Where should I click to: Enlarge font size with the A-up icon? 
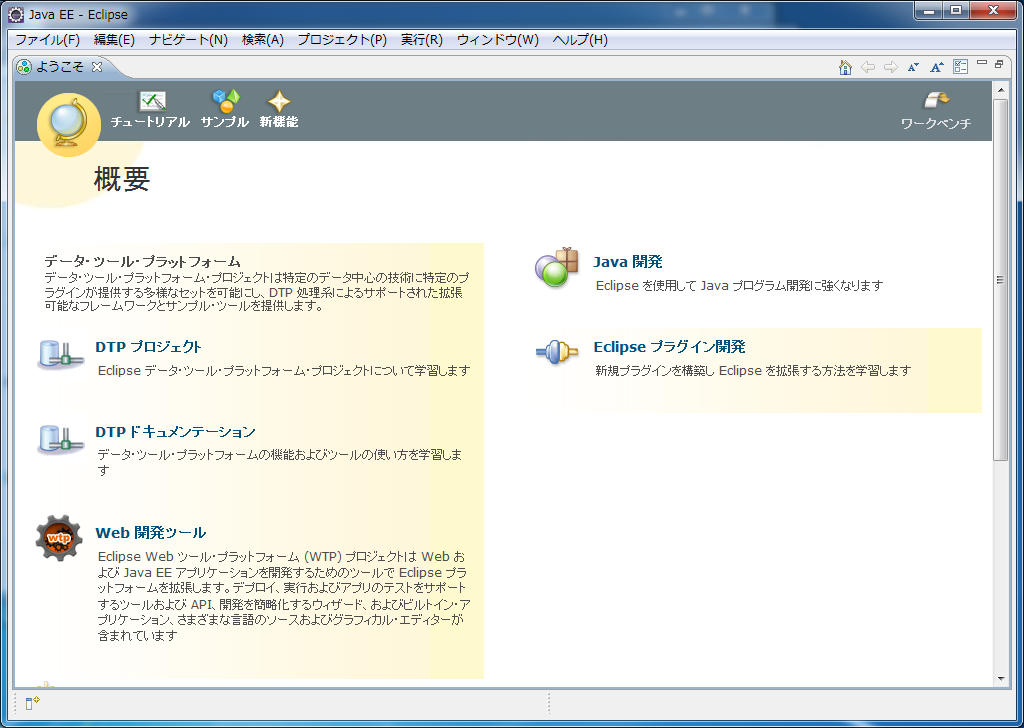(x=937, y=67)
